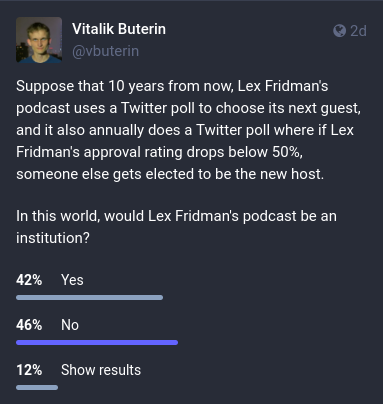Open the post via 2d timestamp
The height and width of the screenshot is (404, 383).
point(358,31)
